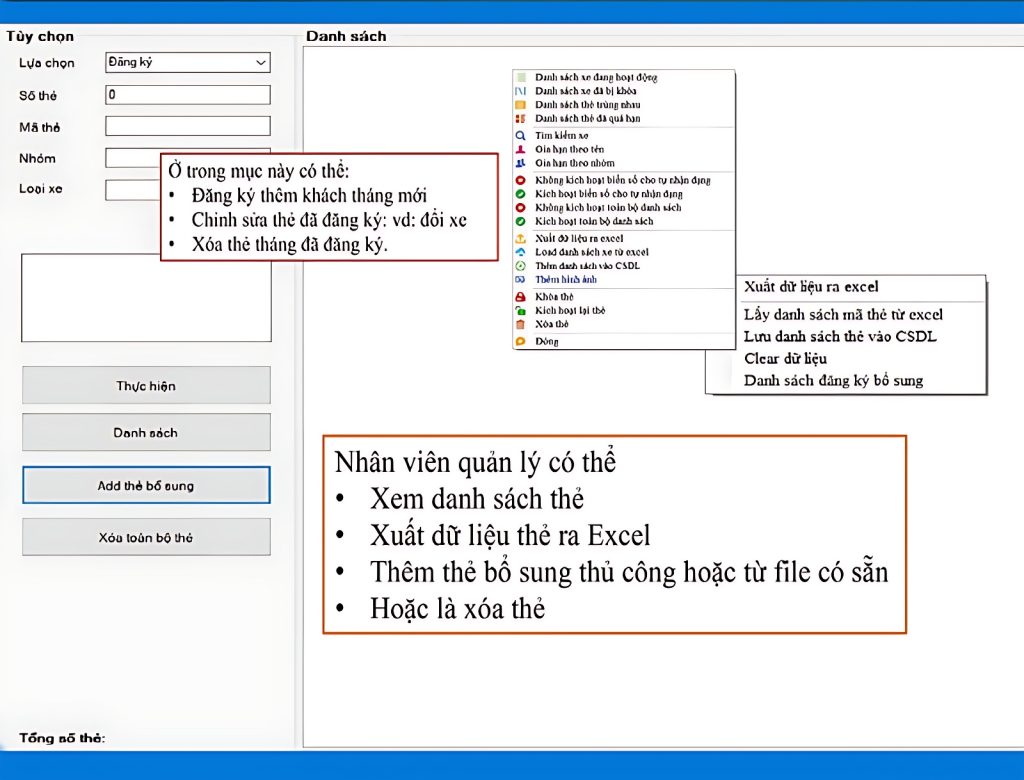The width and height of the screenshot is (1024, 780).
Task: Click the group icon for Gia hạn theo nhóm
Action: [x=520, y=163]
